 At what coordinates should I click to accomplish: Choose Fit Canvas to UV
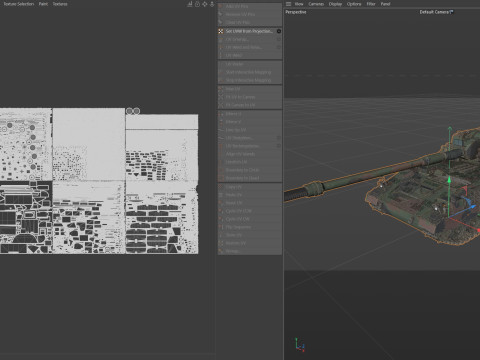[x=250, y=105]
